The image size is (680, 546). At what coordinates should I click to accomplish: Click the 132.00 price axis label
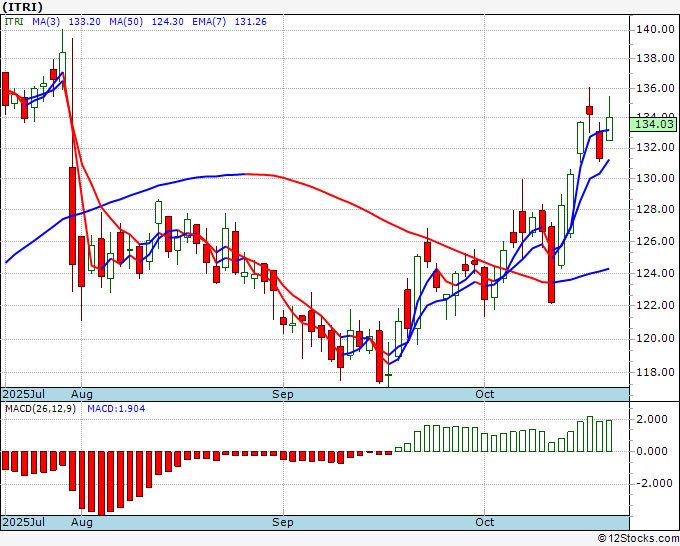[x=655, y=147]
